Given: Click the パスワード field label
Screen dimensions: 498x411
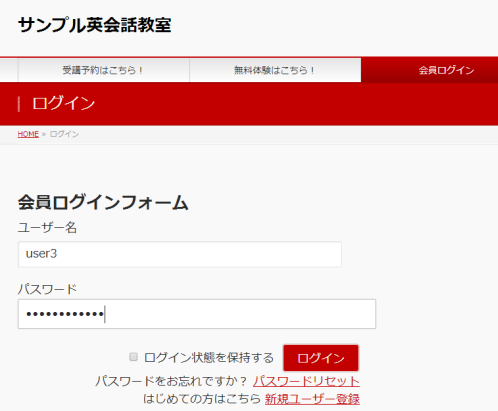Looking at the screenshot, I should pyautogui.click(x=47, y=289).
